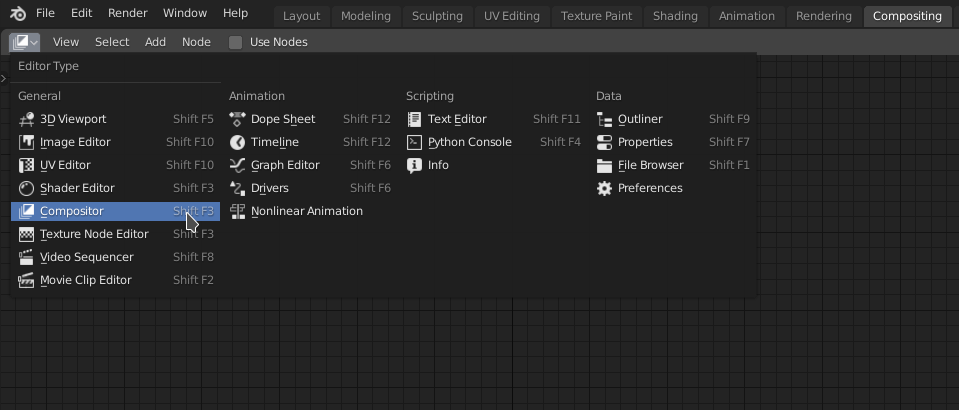
Task: Pick Properties under Data
Action: [x=673, y=142]
